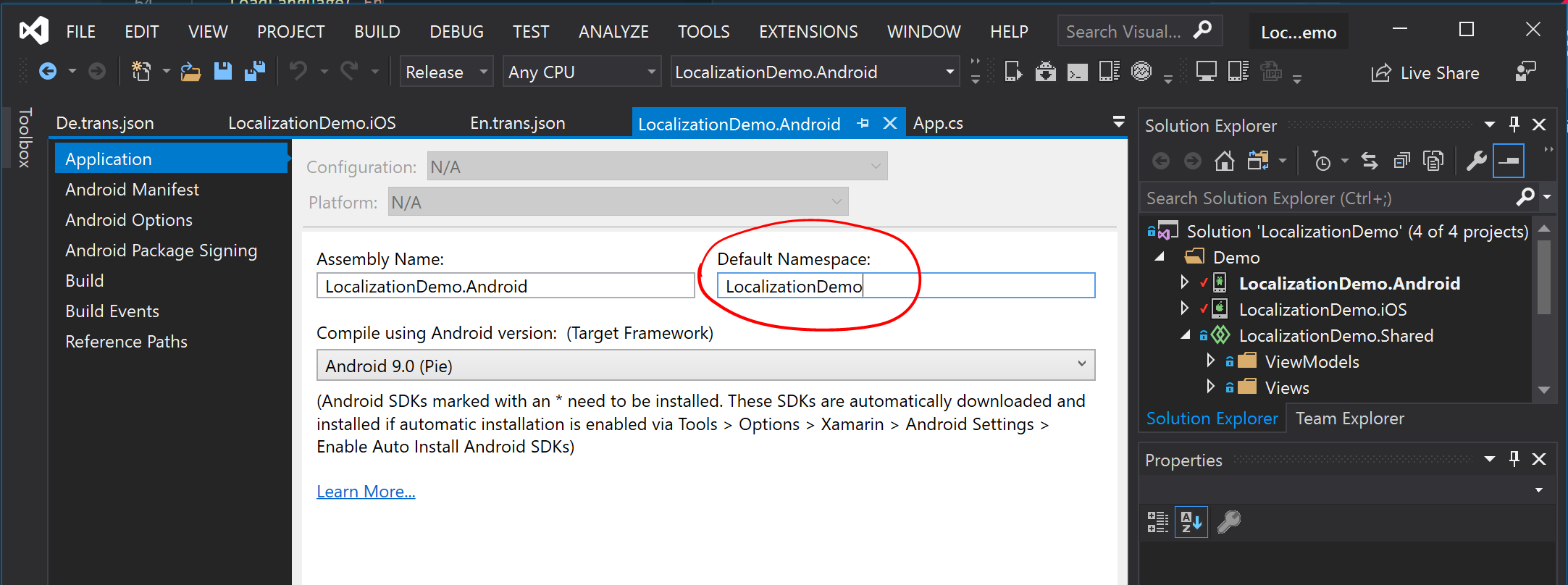1568x585 pixels.
Task: Click the Property Pages wrench icon in the Properties panel
Action: click(x=1229, y=521)
